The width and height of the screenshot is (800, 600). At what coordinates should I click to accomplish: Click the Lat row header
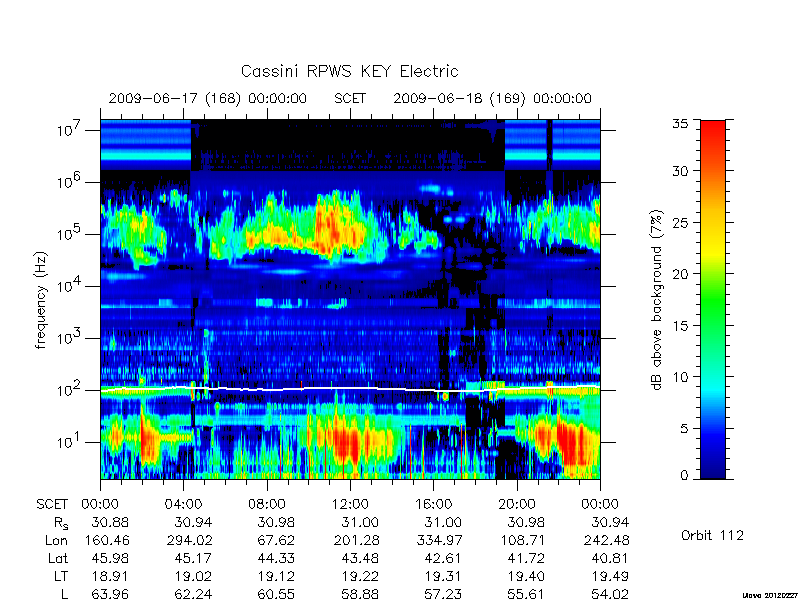pos(58,558)
